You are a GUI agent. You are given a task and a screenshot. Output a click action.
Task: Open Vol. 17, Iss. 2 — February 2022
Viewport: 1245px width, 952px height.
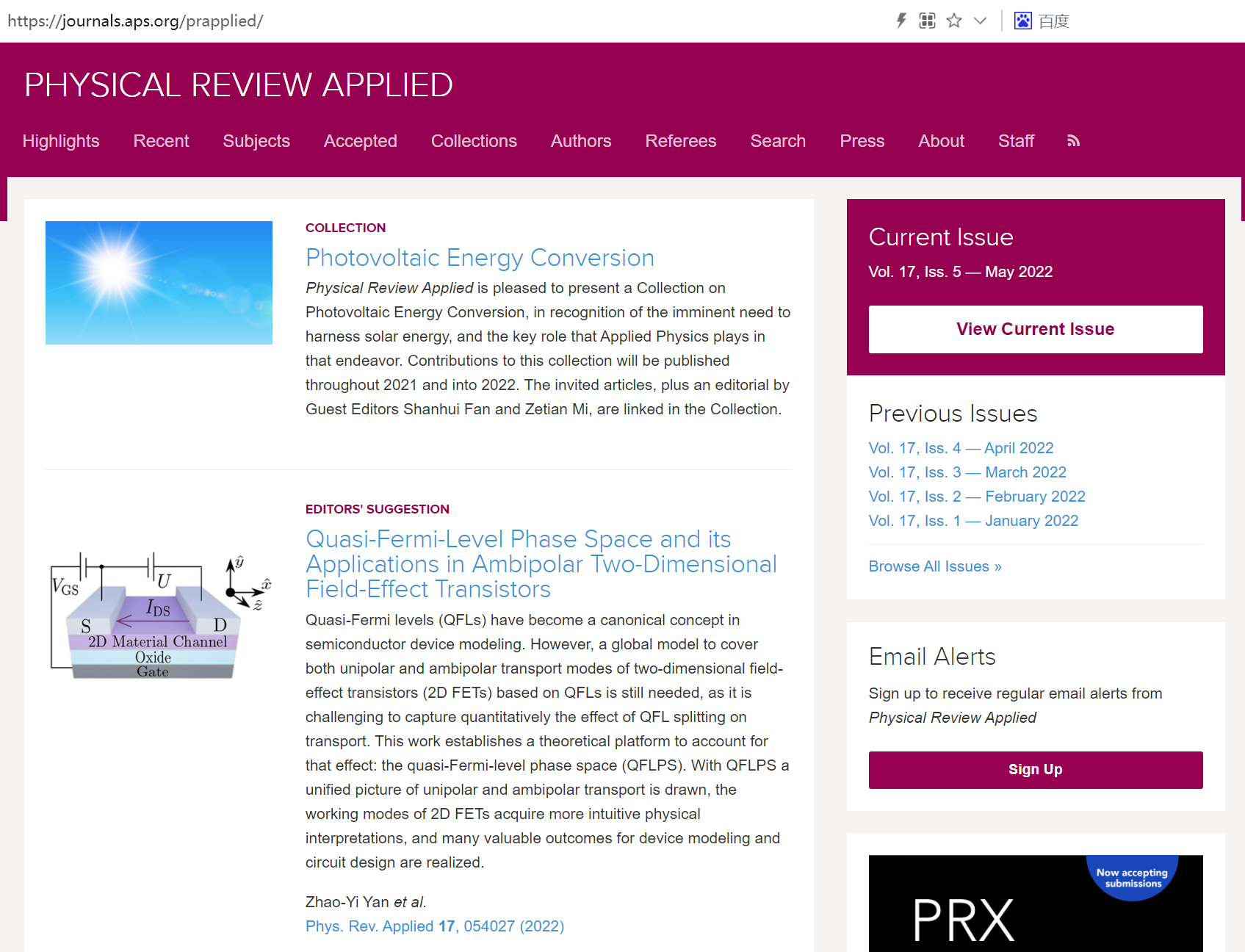coord(977,497)
